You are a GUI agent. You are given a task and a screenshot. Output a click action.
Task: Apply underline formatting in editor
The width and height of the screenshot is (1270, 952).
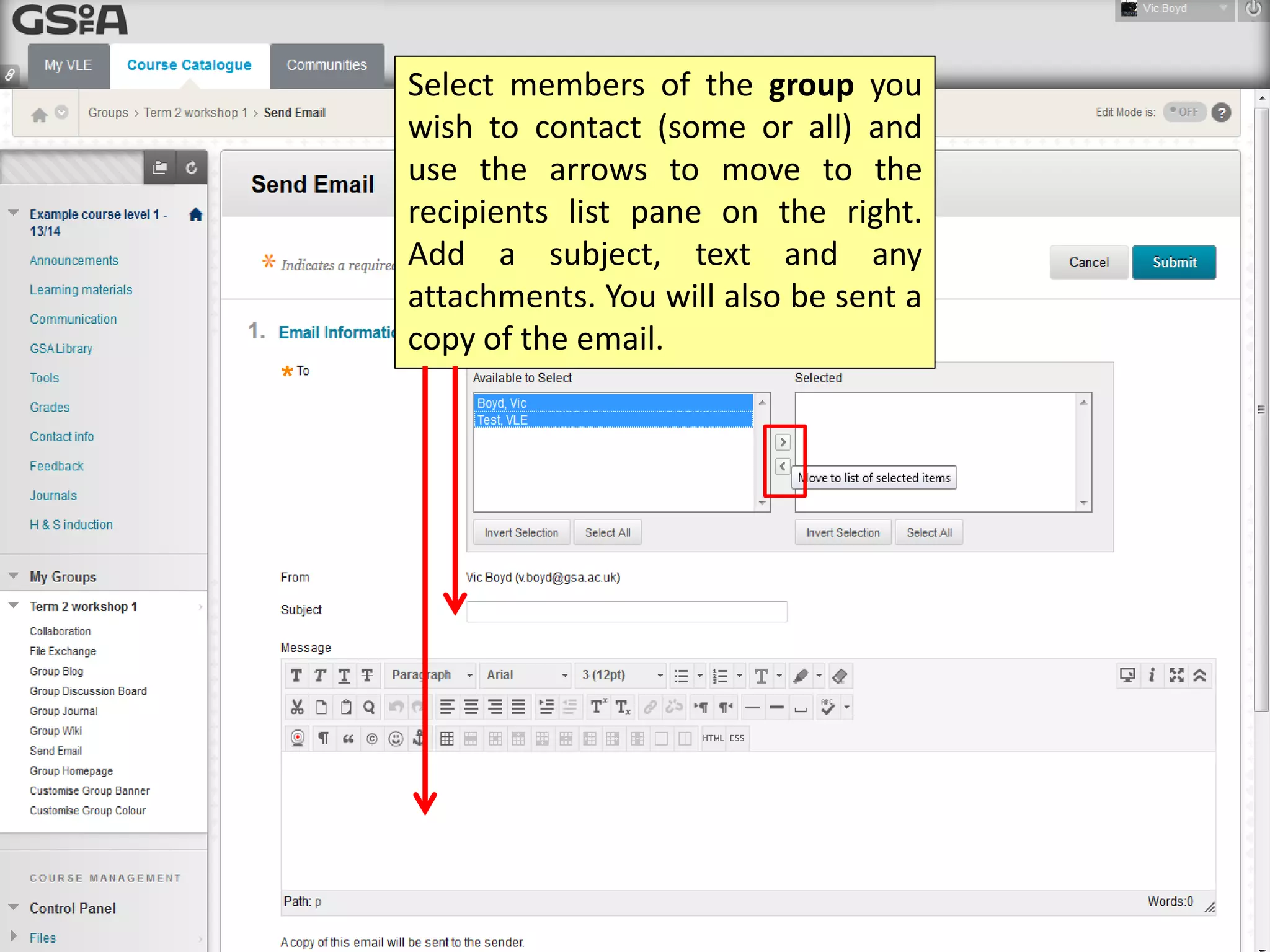pyautogui.click(x=344, y=675)
